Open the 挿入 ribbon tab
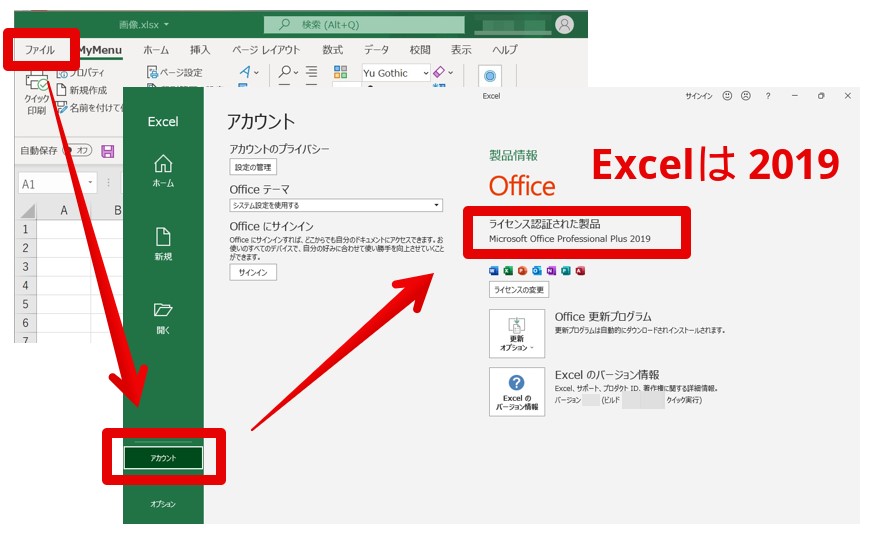Screen dimensions: 874x549 point(200,50)
